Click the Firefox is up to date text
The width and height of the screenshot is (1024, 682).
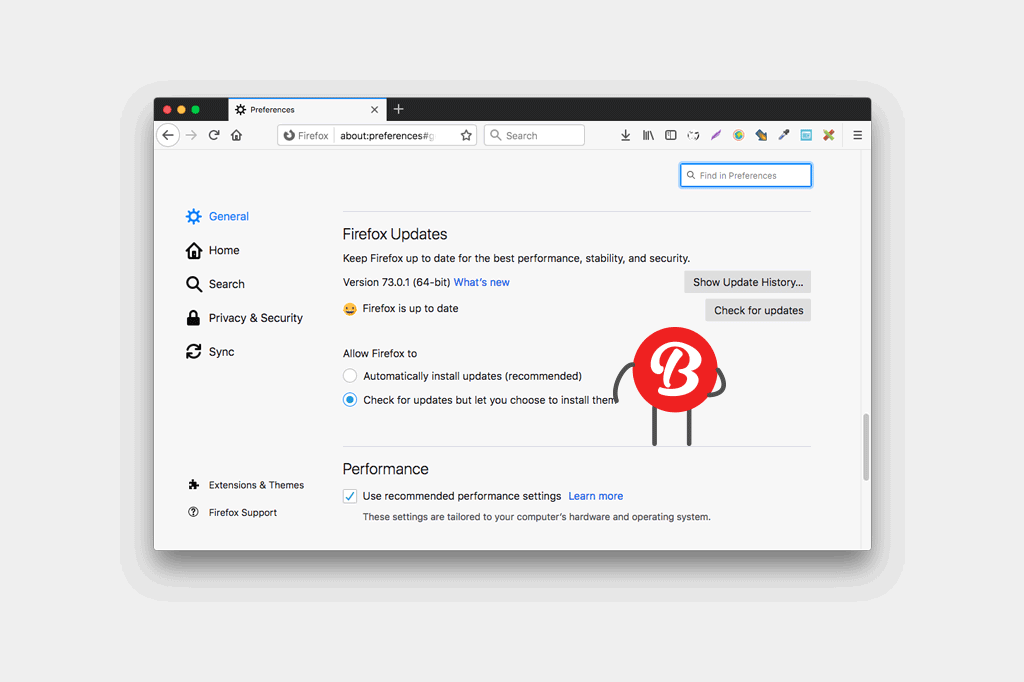[410, 308]
